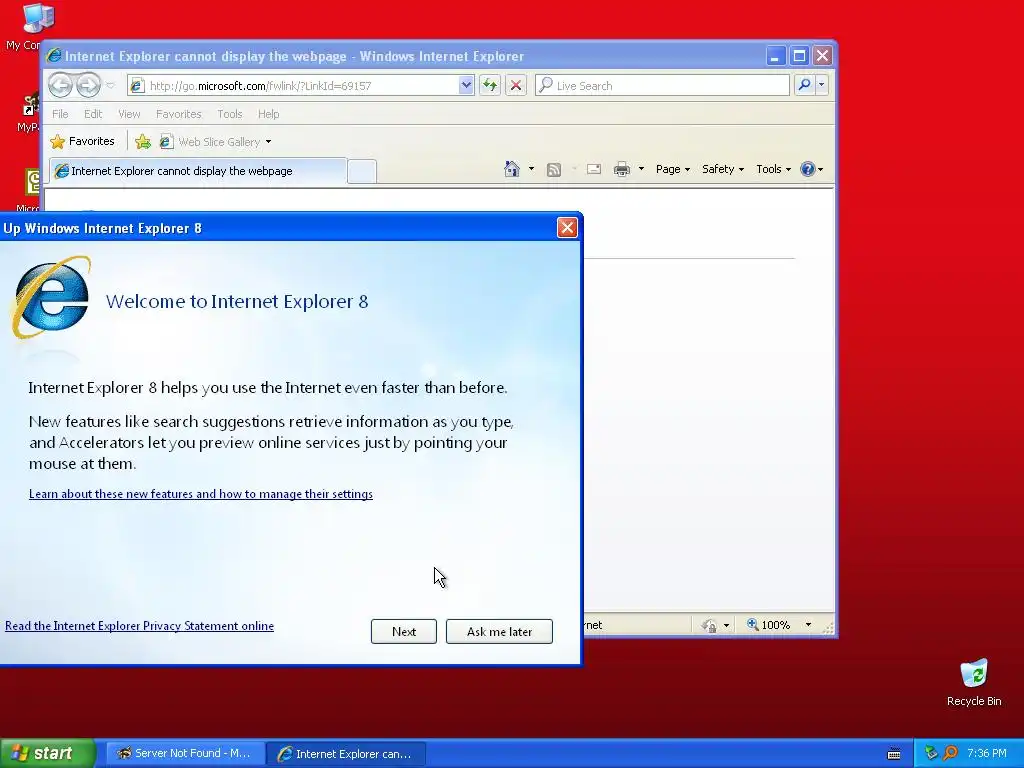Click Internet Explorer taskbar button
The height and width of the screenshot is (768, 1024).
346,754
